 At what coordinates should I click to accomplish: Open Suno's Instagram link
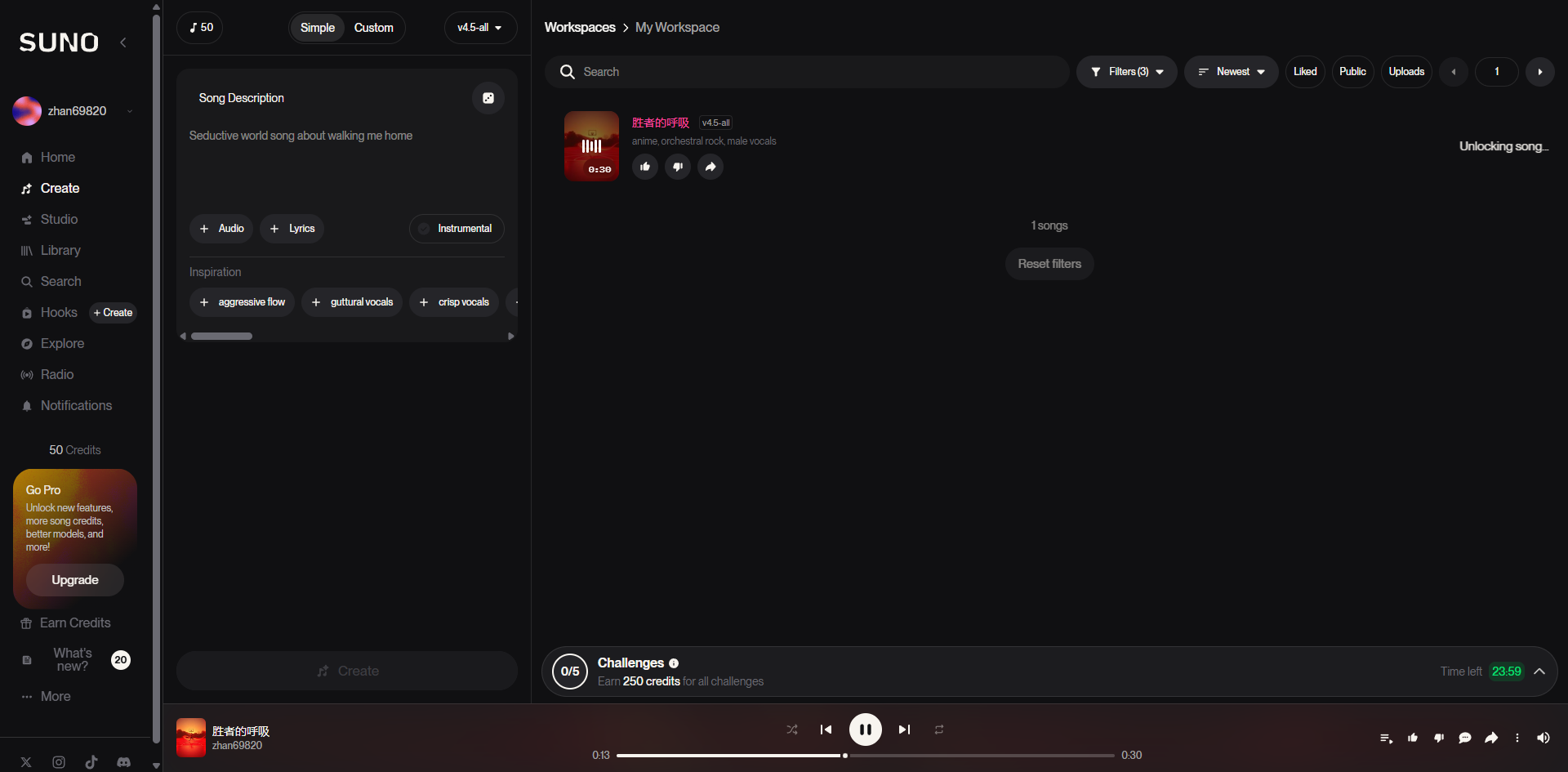pyautogui.click(x=59, y=762)
